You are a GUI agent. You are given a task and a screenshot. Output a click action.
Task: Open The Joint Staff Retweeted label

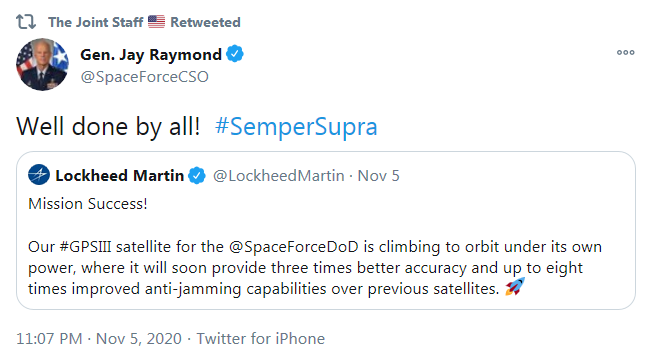pos(144,22)
